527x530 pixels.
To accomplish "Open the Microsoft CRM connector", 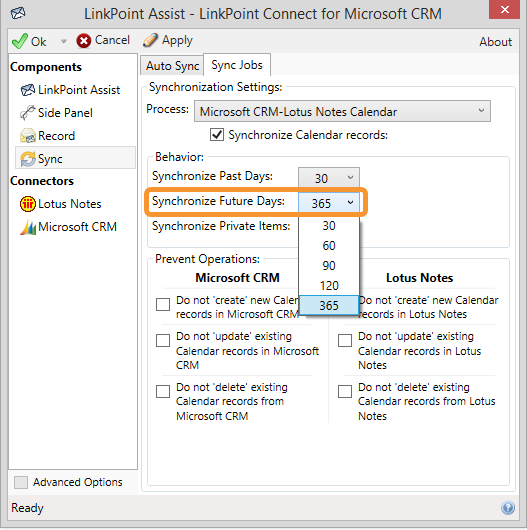I will coord(68,227).
